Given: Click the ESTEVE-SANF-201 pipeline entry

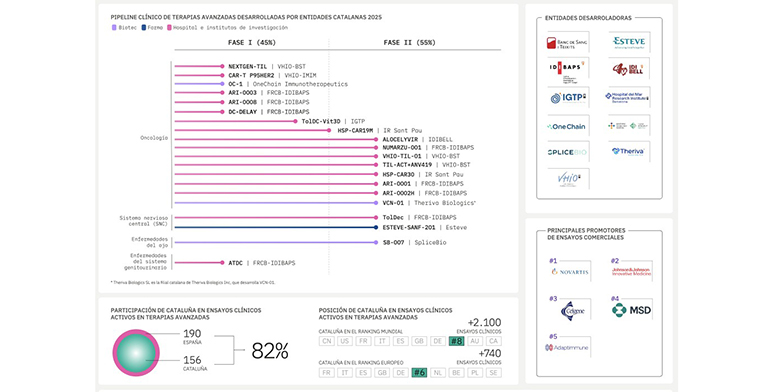Looking at the screenshot, I should 425,227.
